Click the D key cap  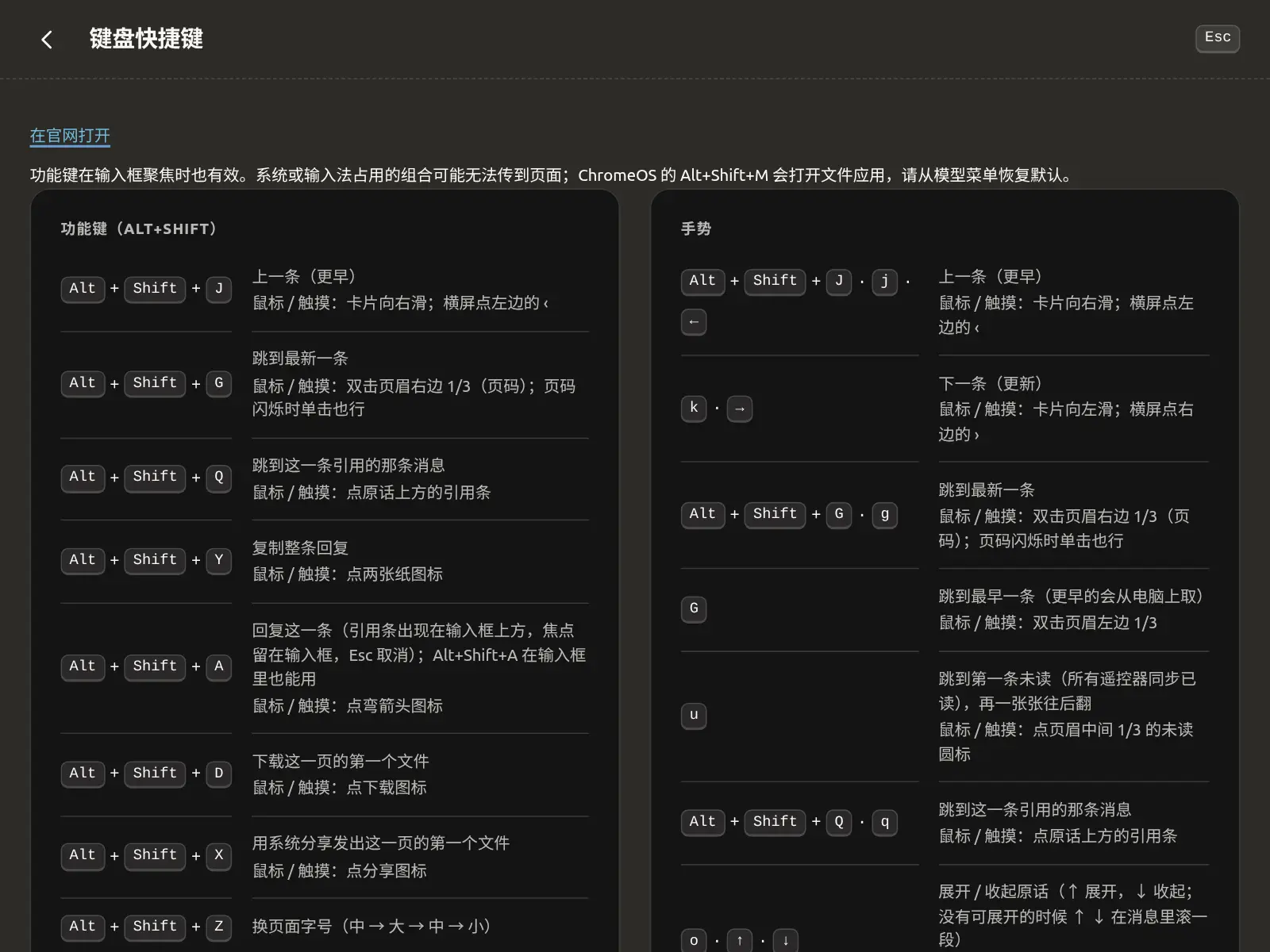[219, 773]
